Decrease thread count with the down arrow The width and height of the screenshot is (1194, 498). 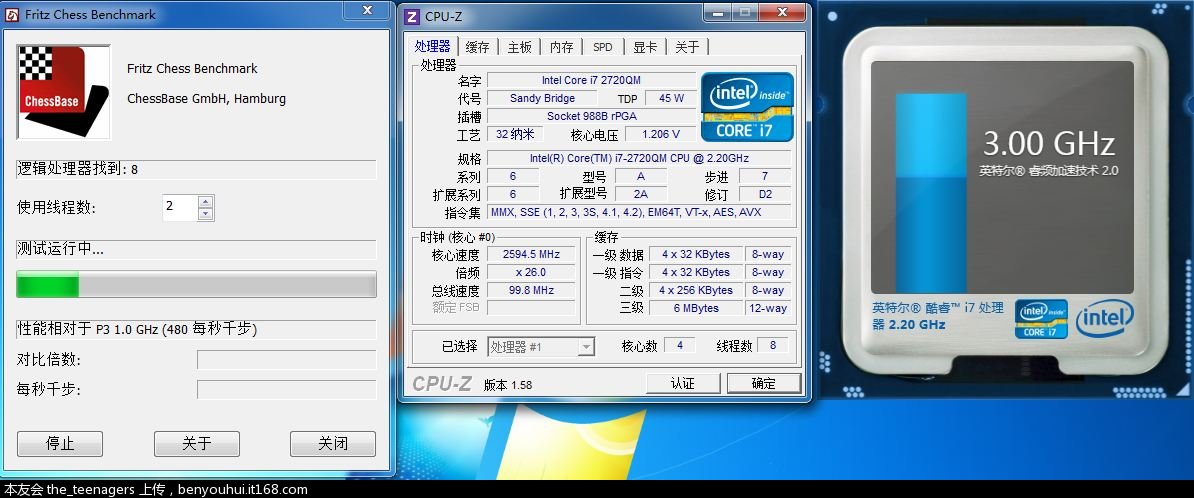tap(204, 214)
